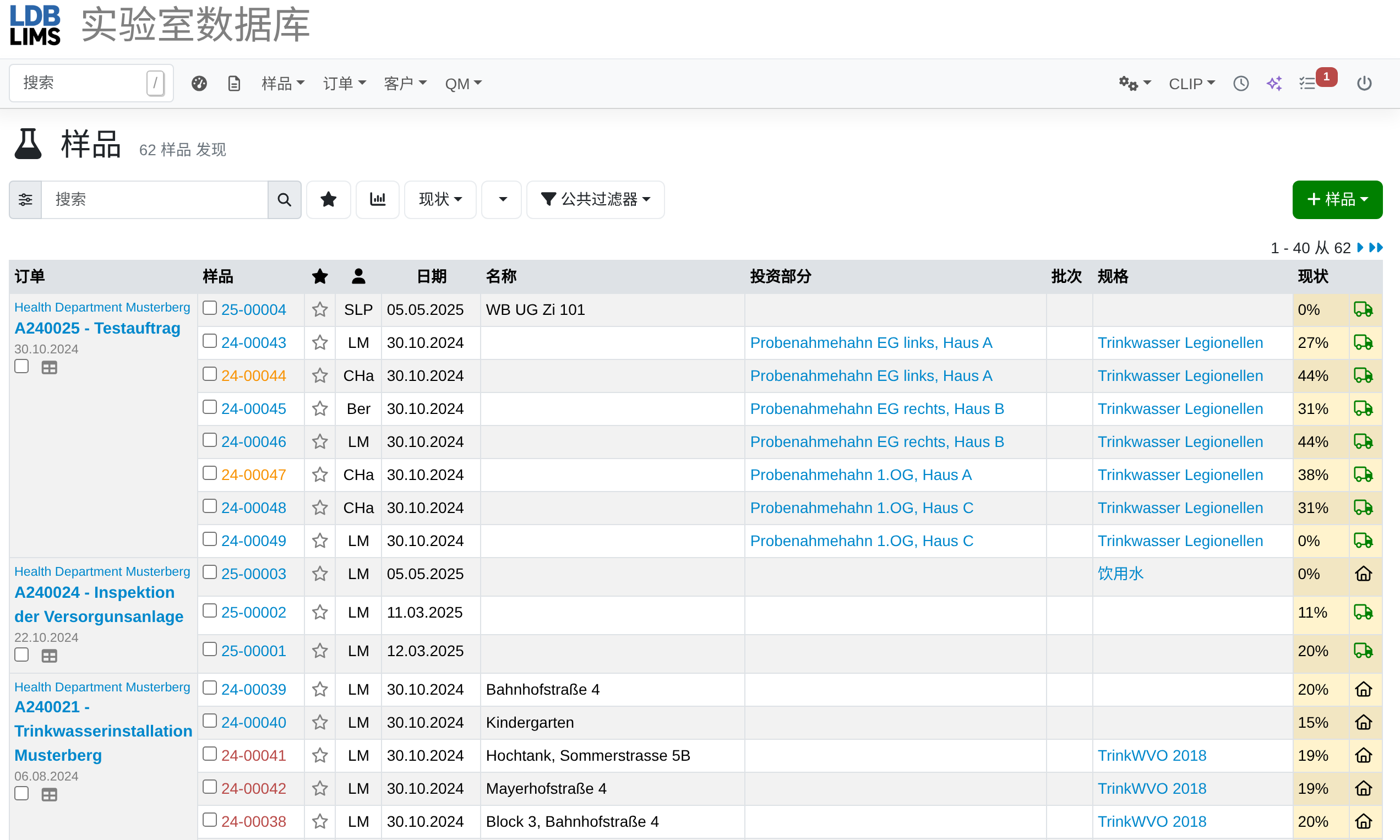Open order A240025 - Testauftrag
1400x840 pixels.
pos(97,328)
